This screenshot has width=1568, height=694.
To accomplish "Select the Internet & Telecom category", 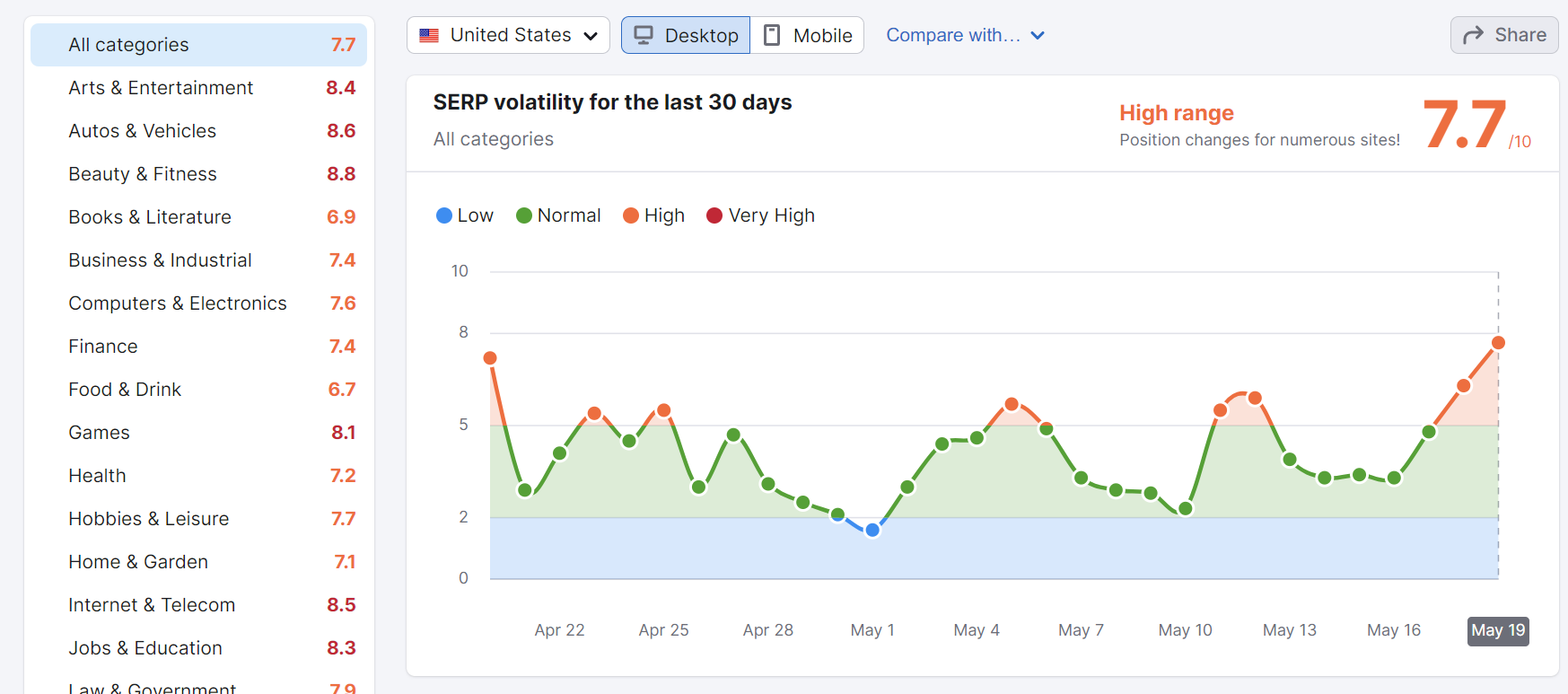I will [198, 605].
